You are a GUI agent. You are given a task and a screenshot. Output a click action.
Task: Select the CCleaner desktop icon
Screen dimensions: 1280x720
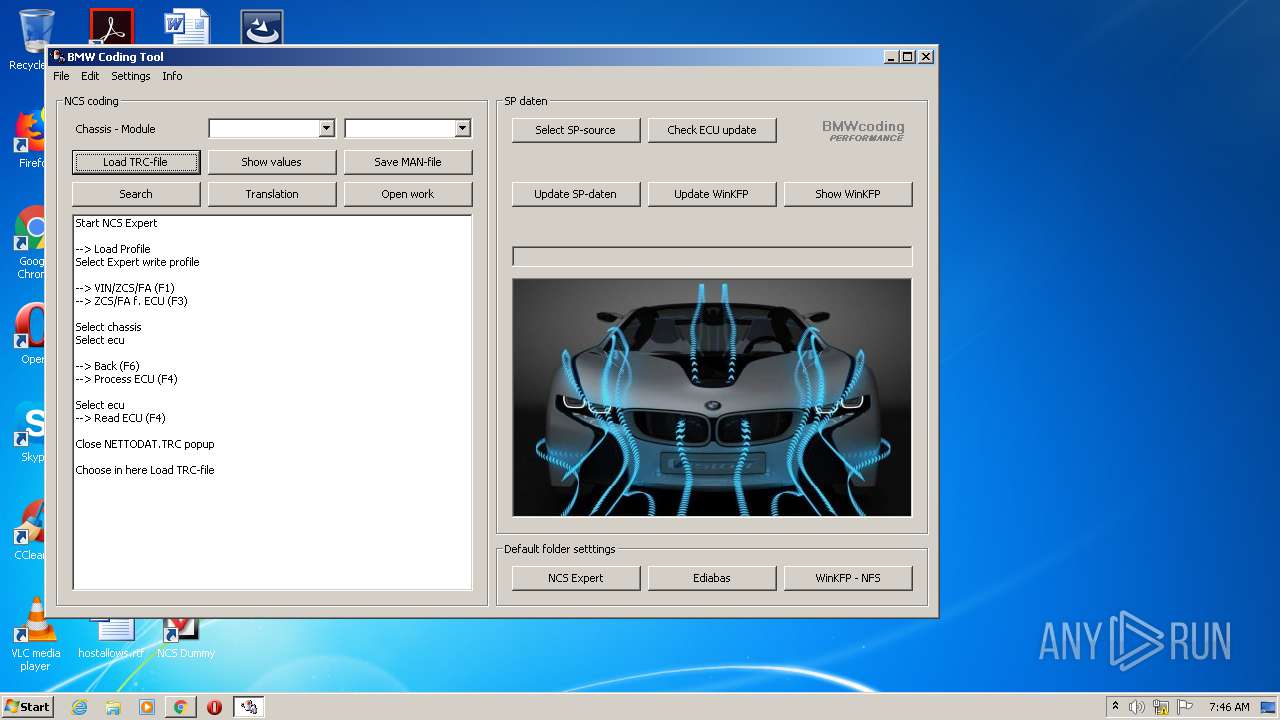pos(30,530)
